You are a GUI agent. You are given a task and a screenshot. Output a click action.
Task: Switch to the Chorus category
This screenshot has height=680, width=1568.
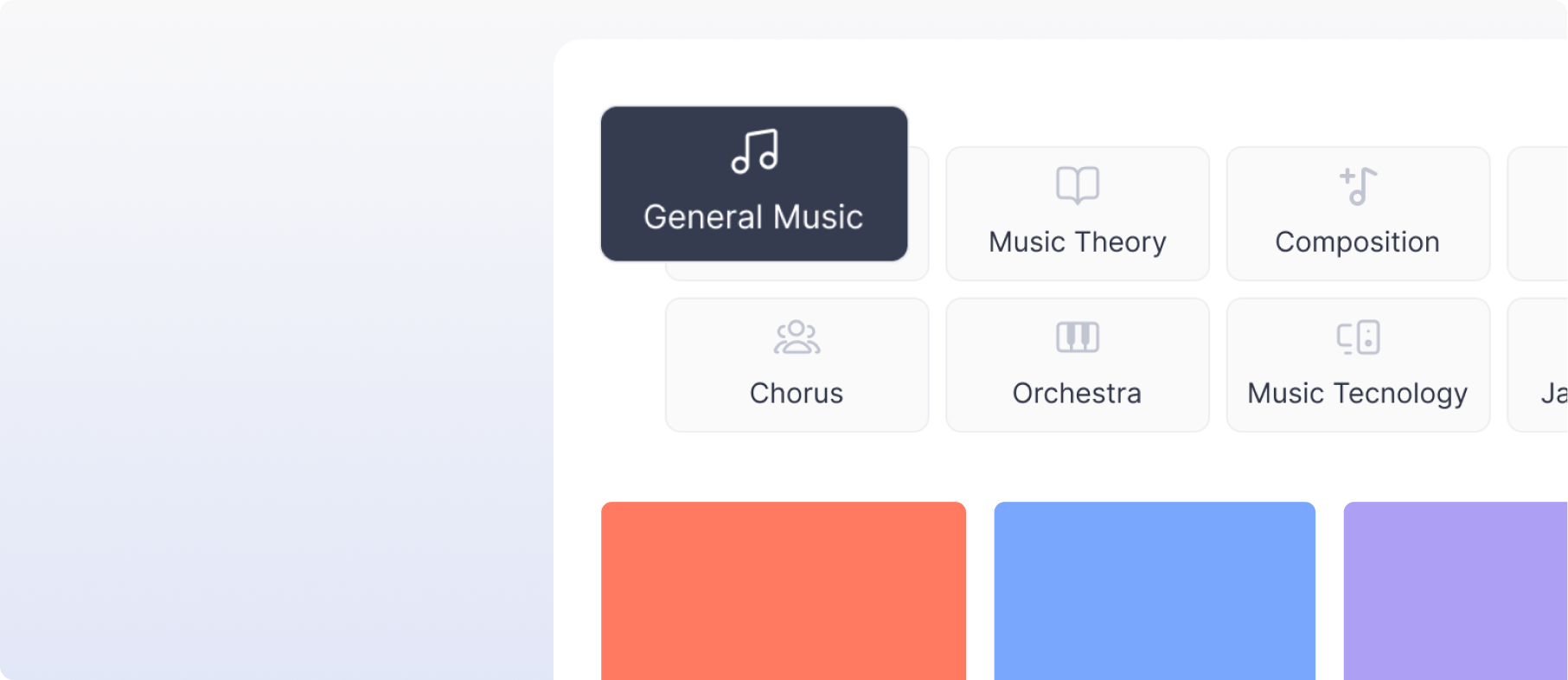[797, 365]
